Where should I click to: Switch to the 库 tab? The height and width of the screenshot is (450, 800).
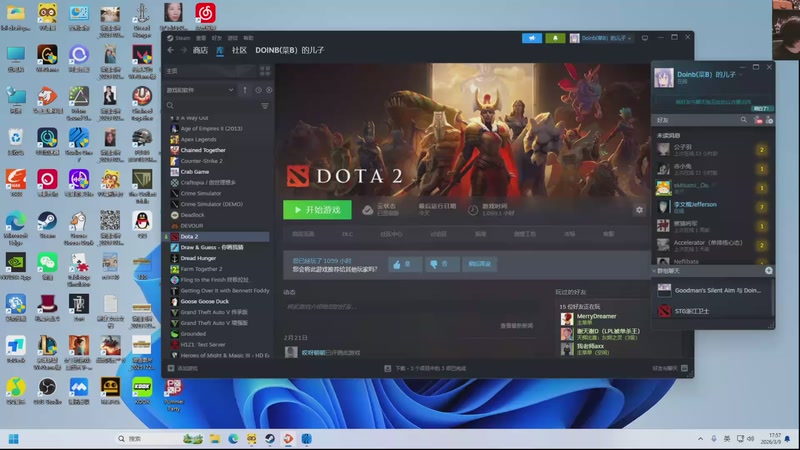coord(220,50)
